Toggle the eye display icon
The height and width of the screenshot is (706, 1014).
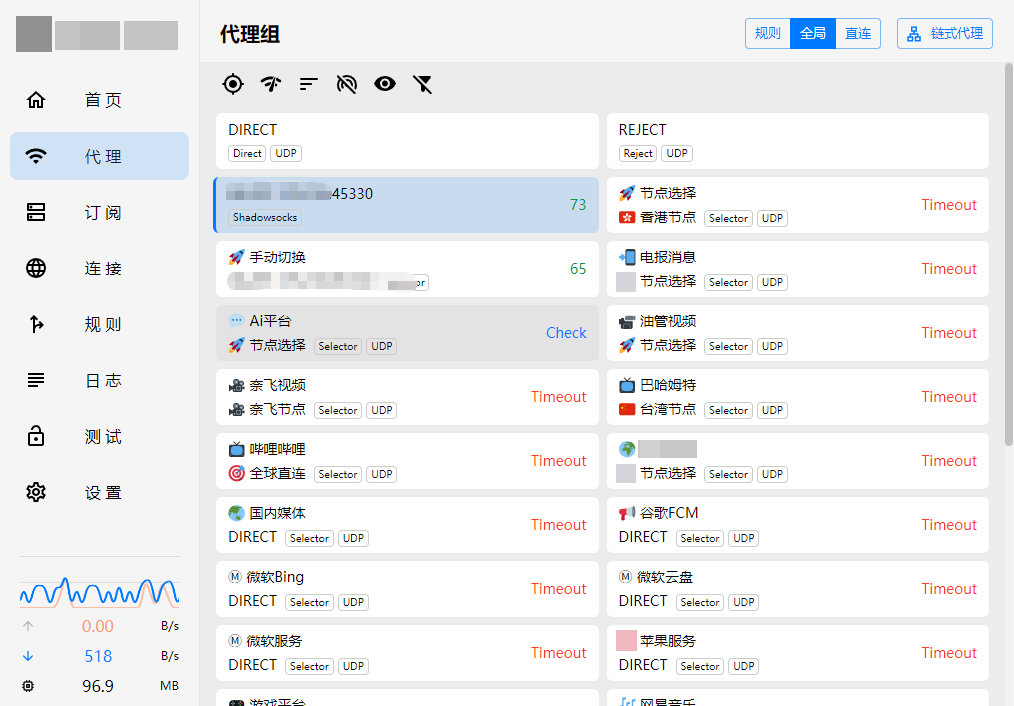[x=385, y=84]
